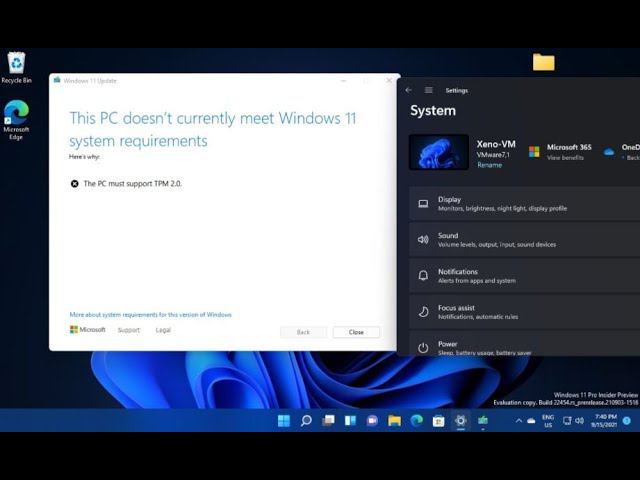Open the ENG US language switcher

[548, 421]
